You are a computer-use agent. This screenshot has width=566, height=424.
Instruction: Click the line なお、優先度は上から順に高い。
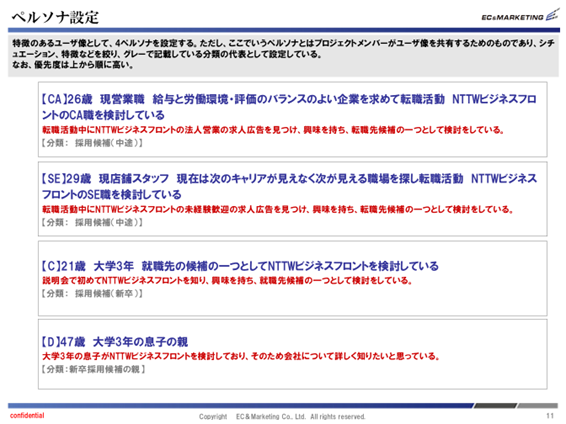73,65
